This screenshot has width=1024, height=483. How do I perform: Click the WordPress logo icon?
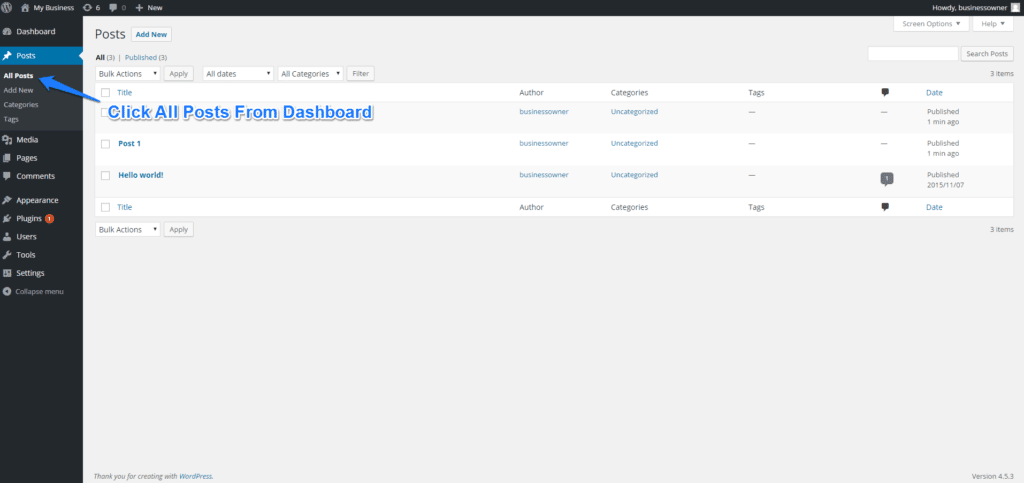coord(8,7)
